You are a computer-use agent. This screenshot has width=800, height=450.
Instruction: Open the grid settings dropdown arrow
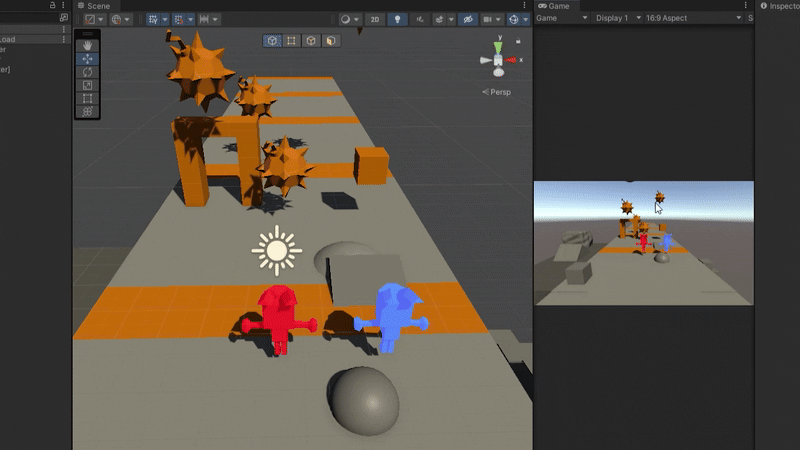[x=164, y=19]
